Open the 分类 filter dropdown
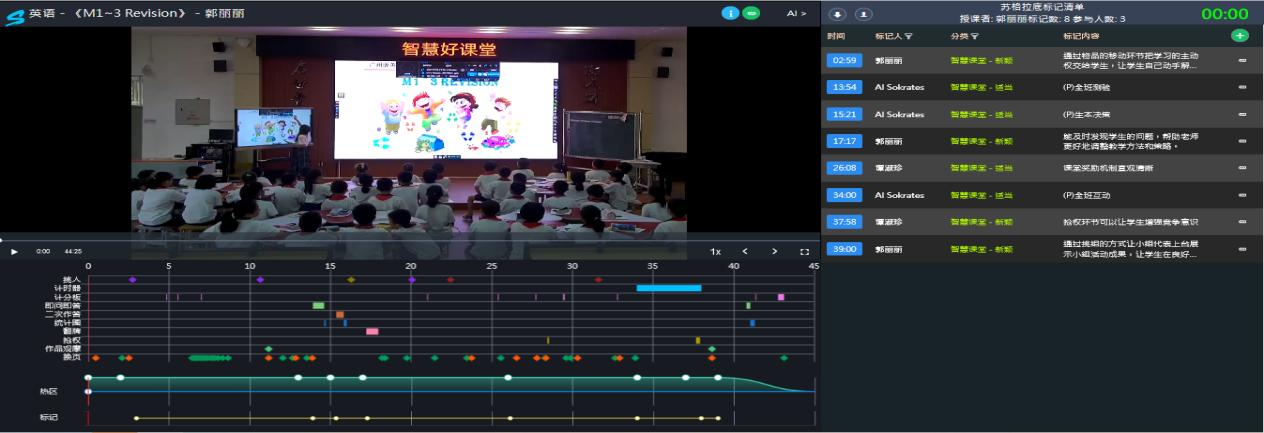1264x433 pixels. tap(975, 36)
